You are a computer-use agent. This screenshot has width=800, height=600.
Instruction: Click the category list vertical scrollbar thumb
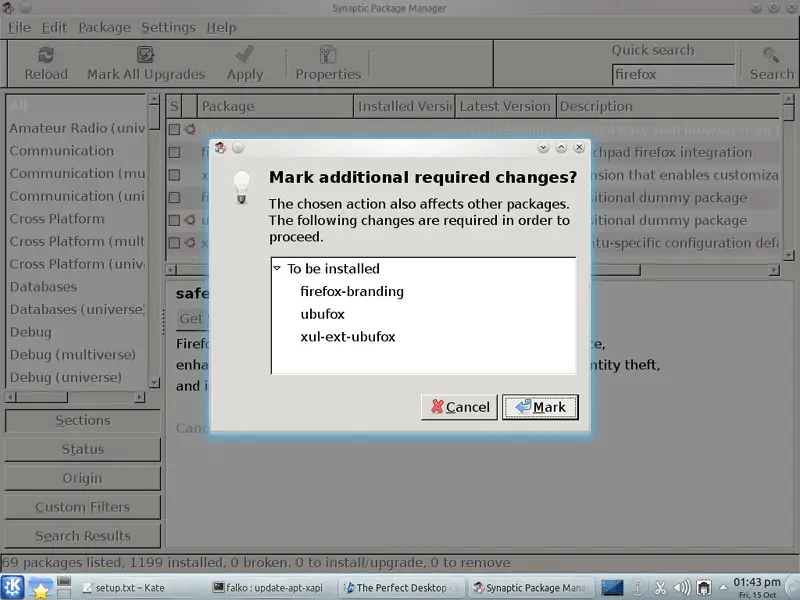(154, 118)
